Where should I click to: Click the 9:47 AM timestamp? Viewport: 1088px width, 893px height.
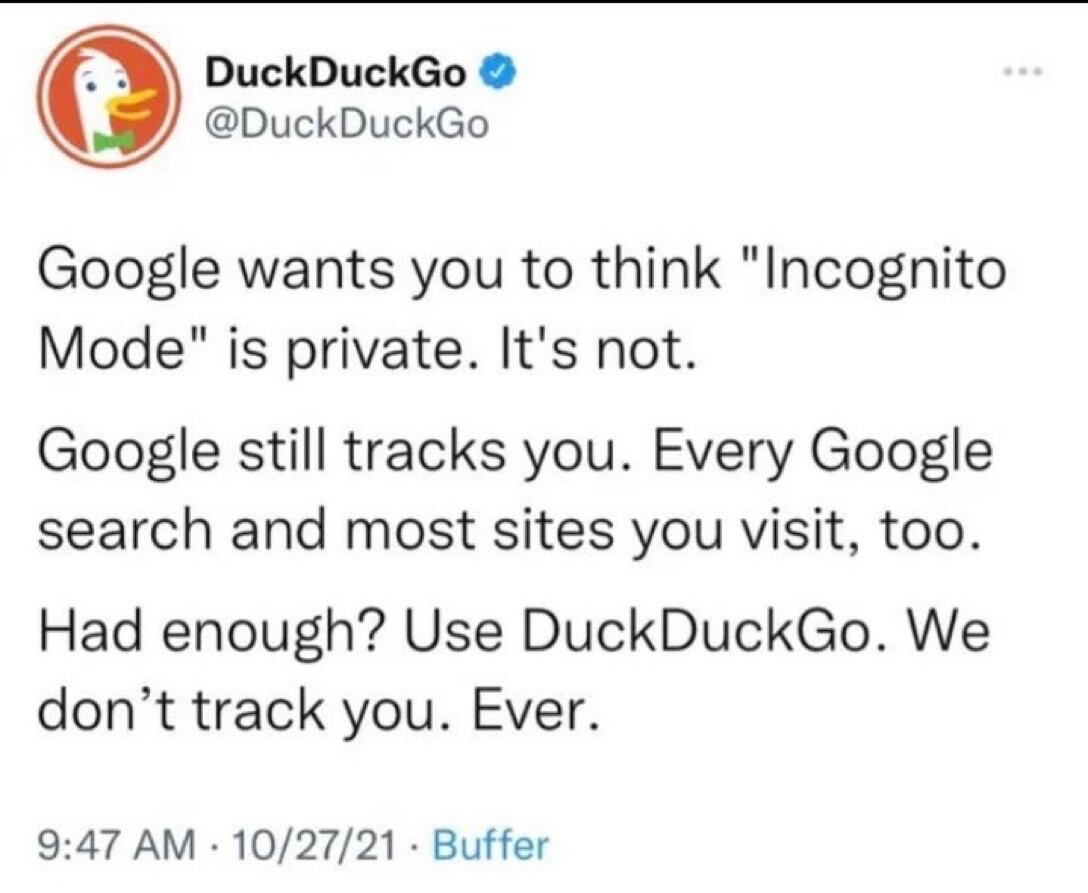(x=117, y=847)
